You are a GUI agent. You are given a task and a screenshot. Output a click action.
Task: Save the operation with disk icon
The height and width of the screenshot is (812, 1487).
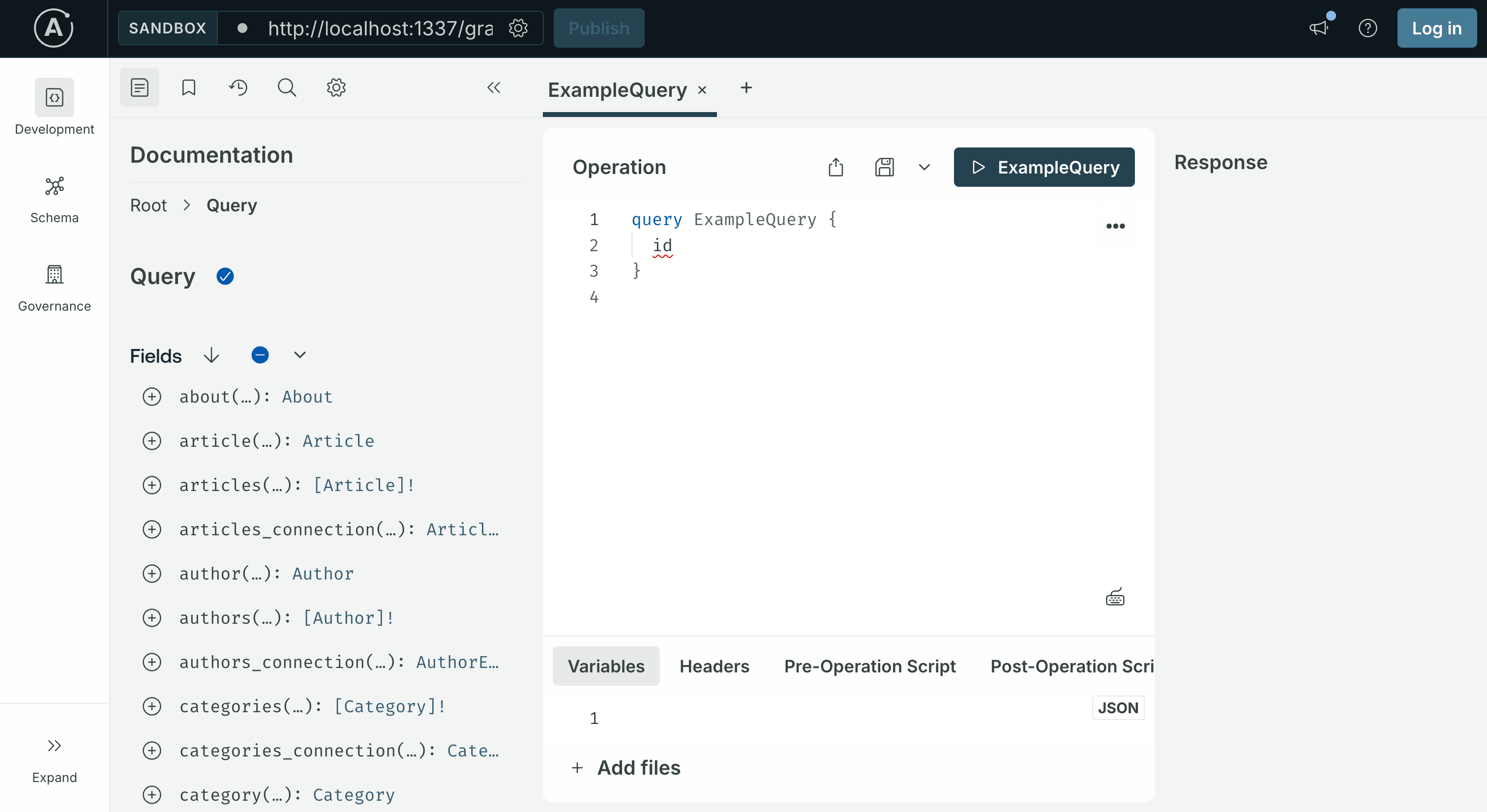[x=884, y=167]
